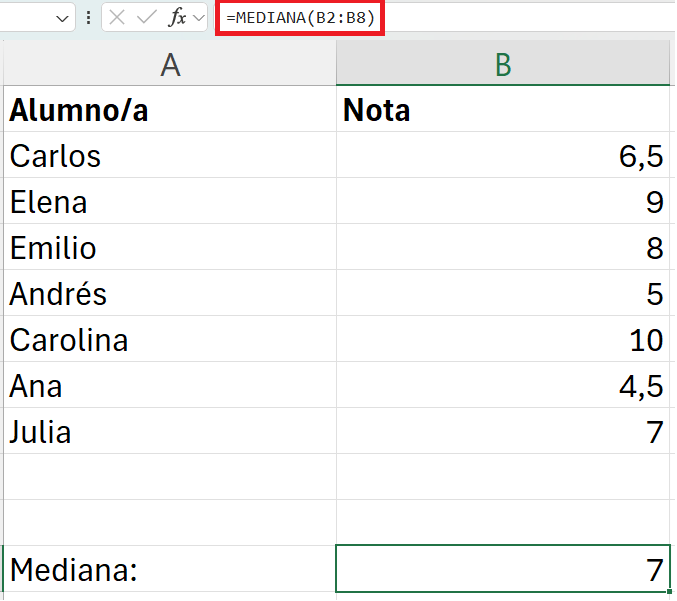Select Carlos's grade cell 6,5
This screenshot has width=677, height=601.
pyautogui.click(x=503, y=155)
